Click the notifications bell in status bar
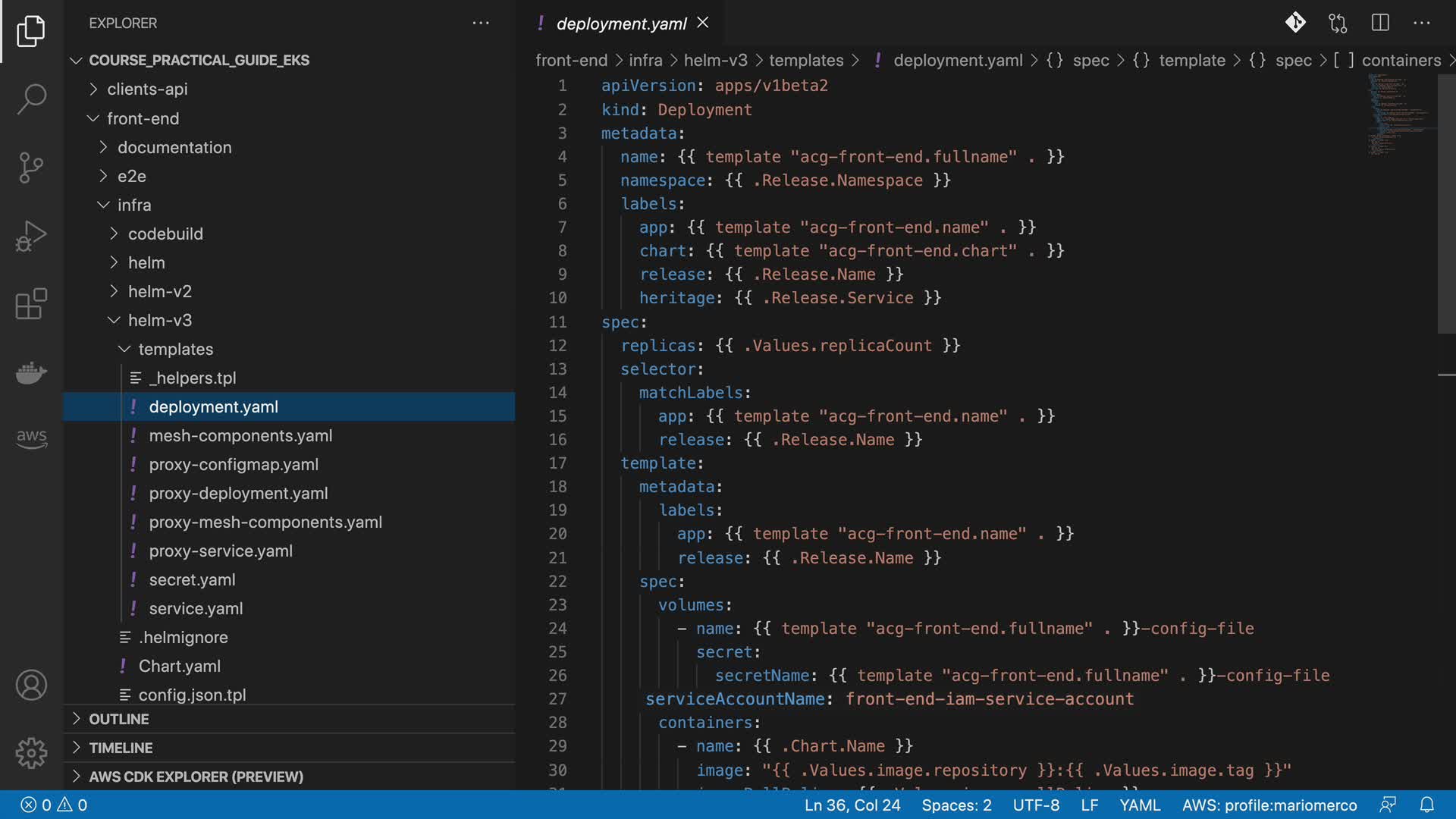 (x=1426, y=805)
